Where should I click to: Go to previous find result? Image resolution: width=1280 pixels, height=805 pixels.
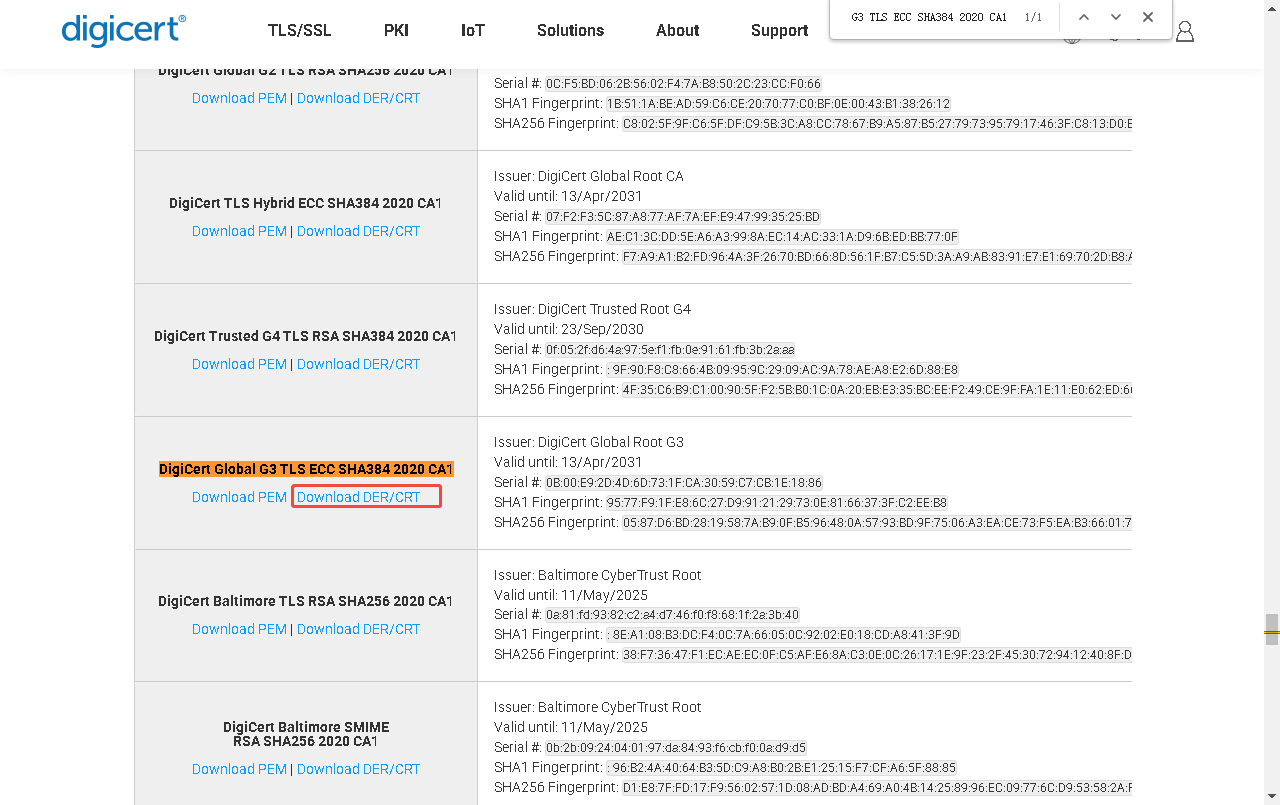pyautogui.click(x=1084, y=17)
